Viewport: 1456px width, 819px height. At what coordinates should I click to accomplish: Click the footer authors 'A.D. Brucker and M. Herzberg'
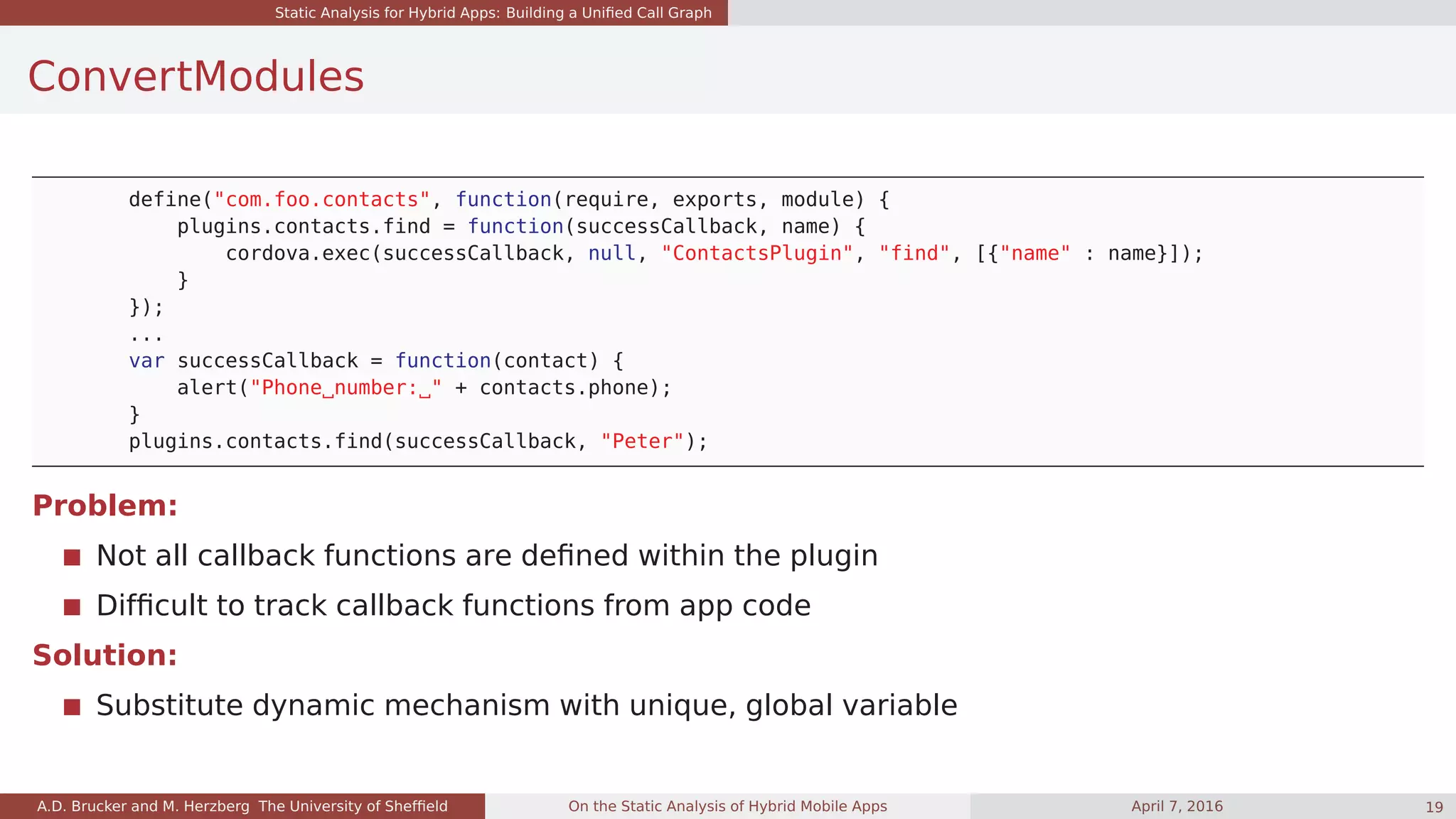pos(143,806)
